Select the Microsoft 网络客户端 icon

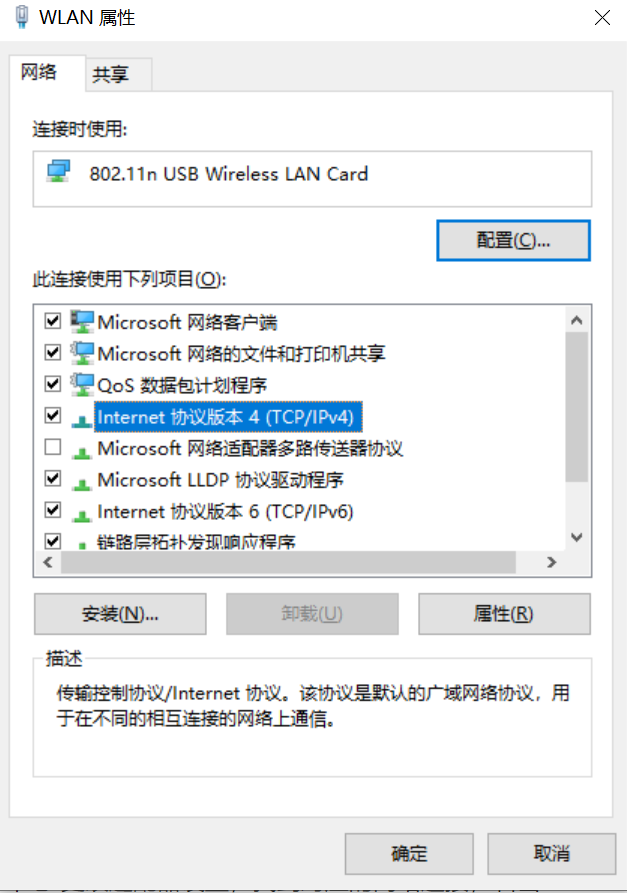click(82, 322)
